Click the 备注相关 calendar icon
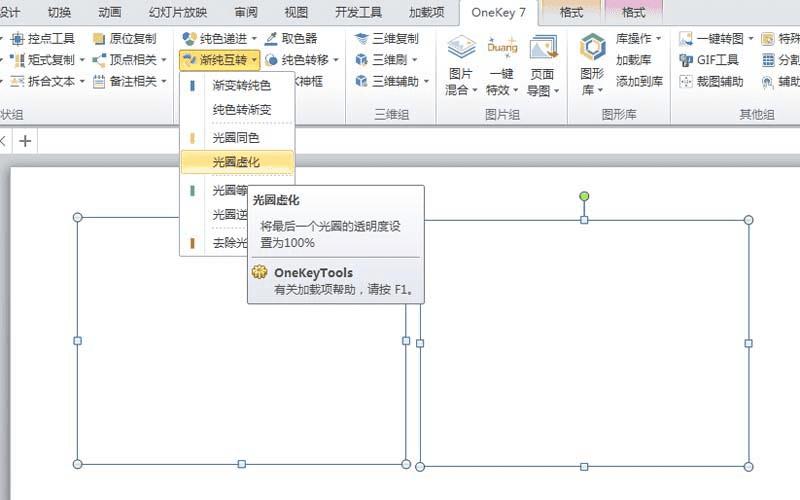 coord(99,82)
